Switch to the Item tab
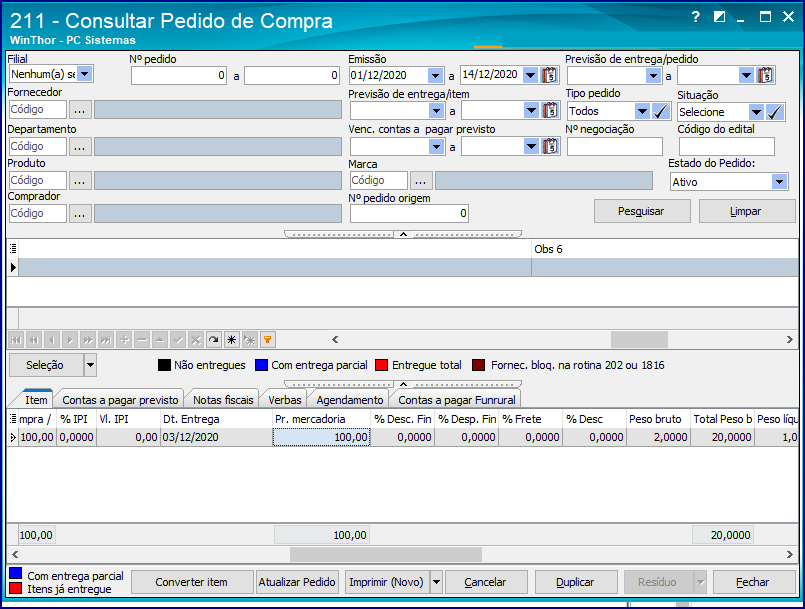 (36, 399)
